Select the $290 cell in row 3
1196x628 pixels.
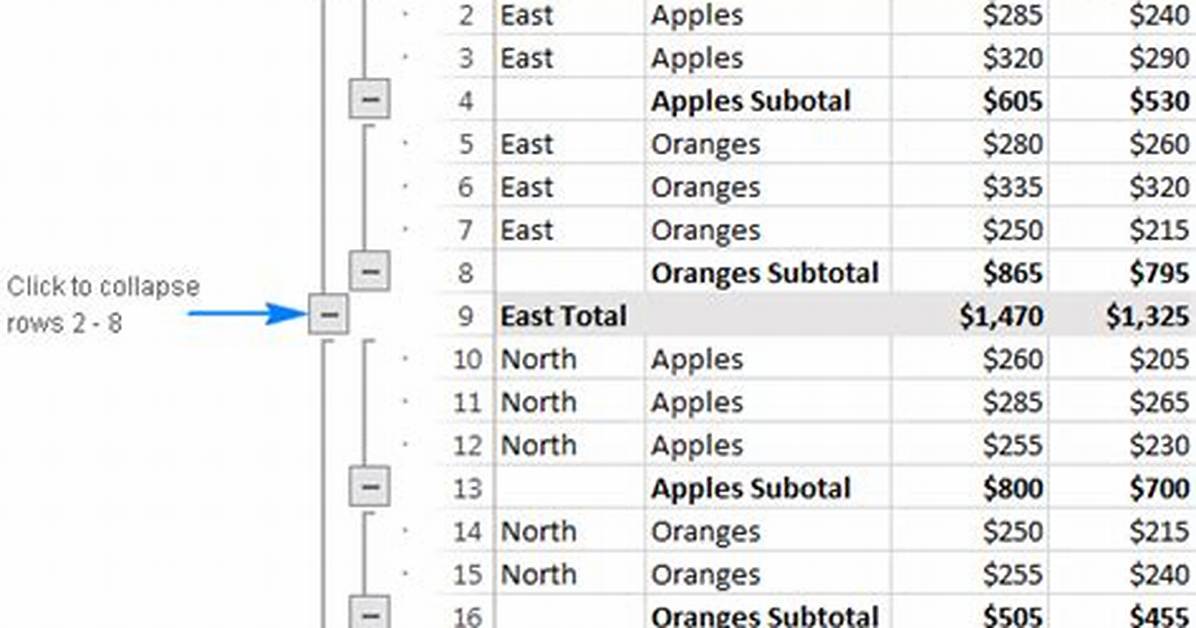[1122, 58]
